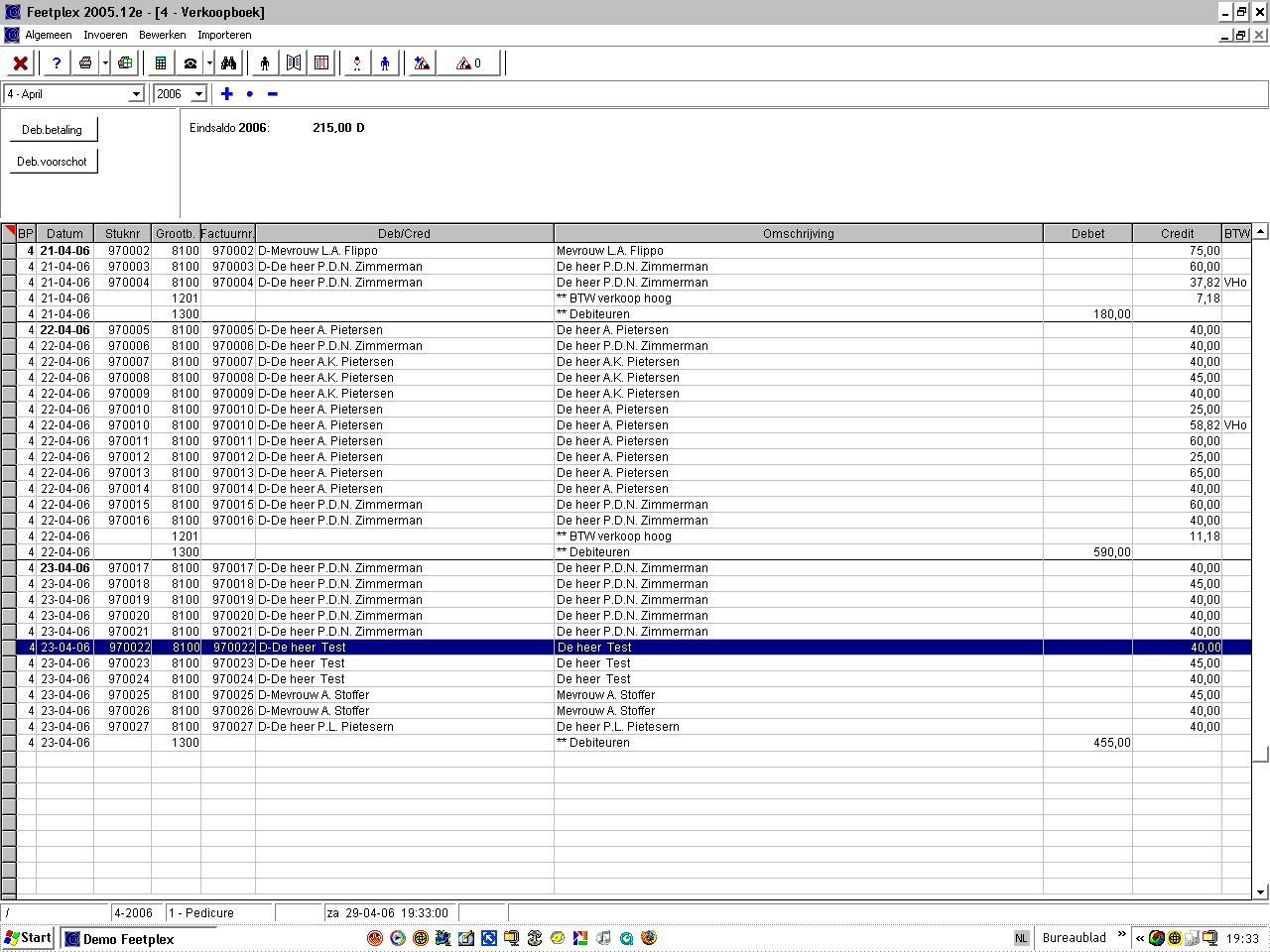The height and width of the screenshot is (952, 1270).
Task: Click the Windows Start button
Action: pos(28,938)
